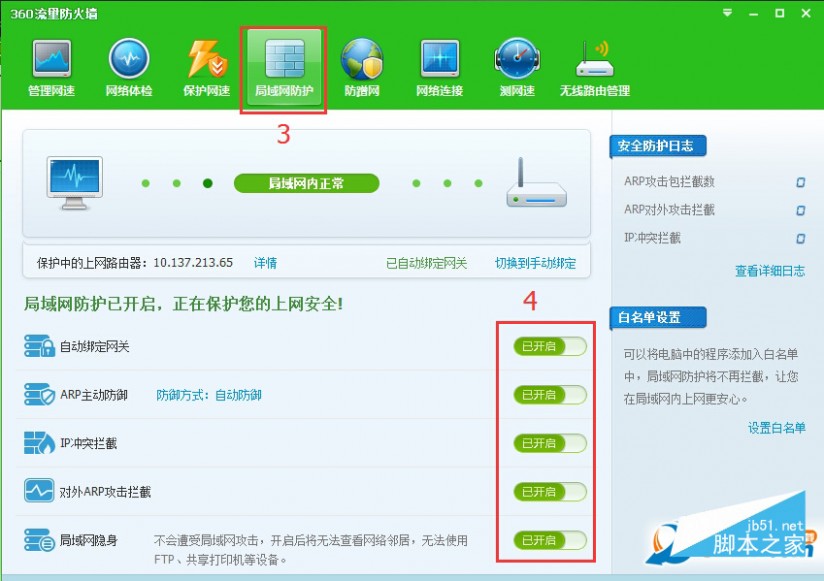Open the 测网速 speed test icon
Image resolution: width=824 pixels, height=581 pixels.
[x=517, y=68]
